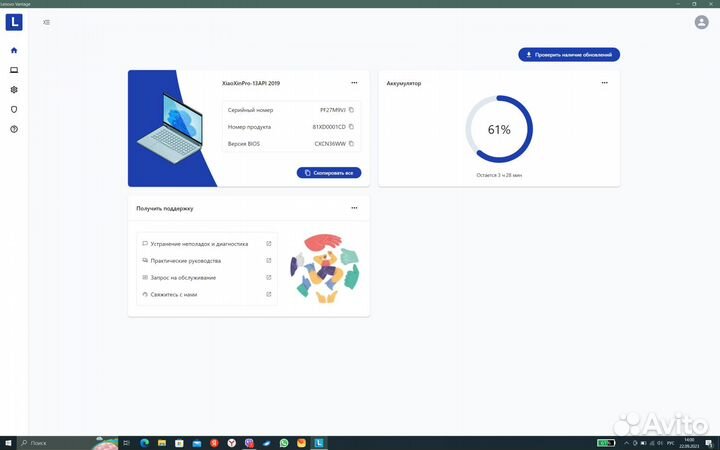Open File Explorer from the taskbar
This screenshot has height=450, width=720.
(162, 443)
